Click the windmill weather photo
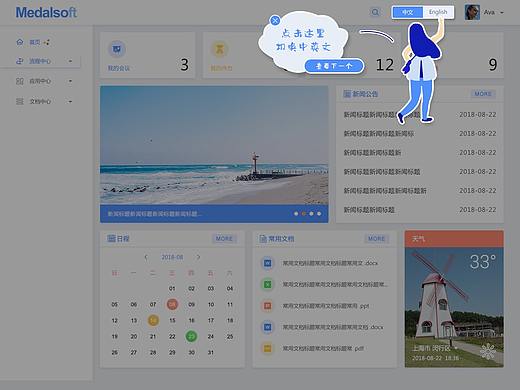This screenshot has height=390, width=520. pyautogui.click(x=454, y=307)
